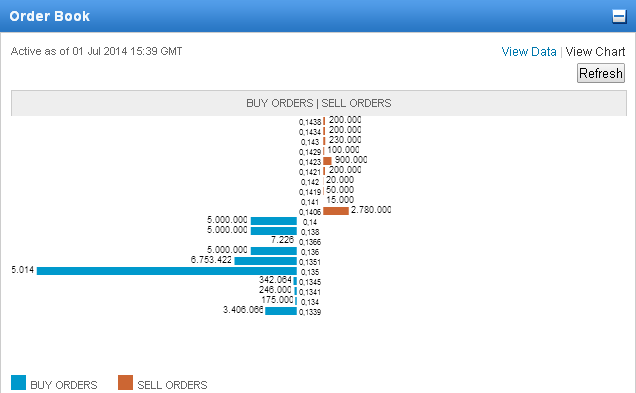
Task: Select the 246.000 buy volume label
Action: click(275, 290)
